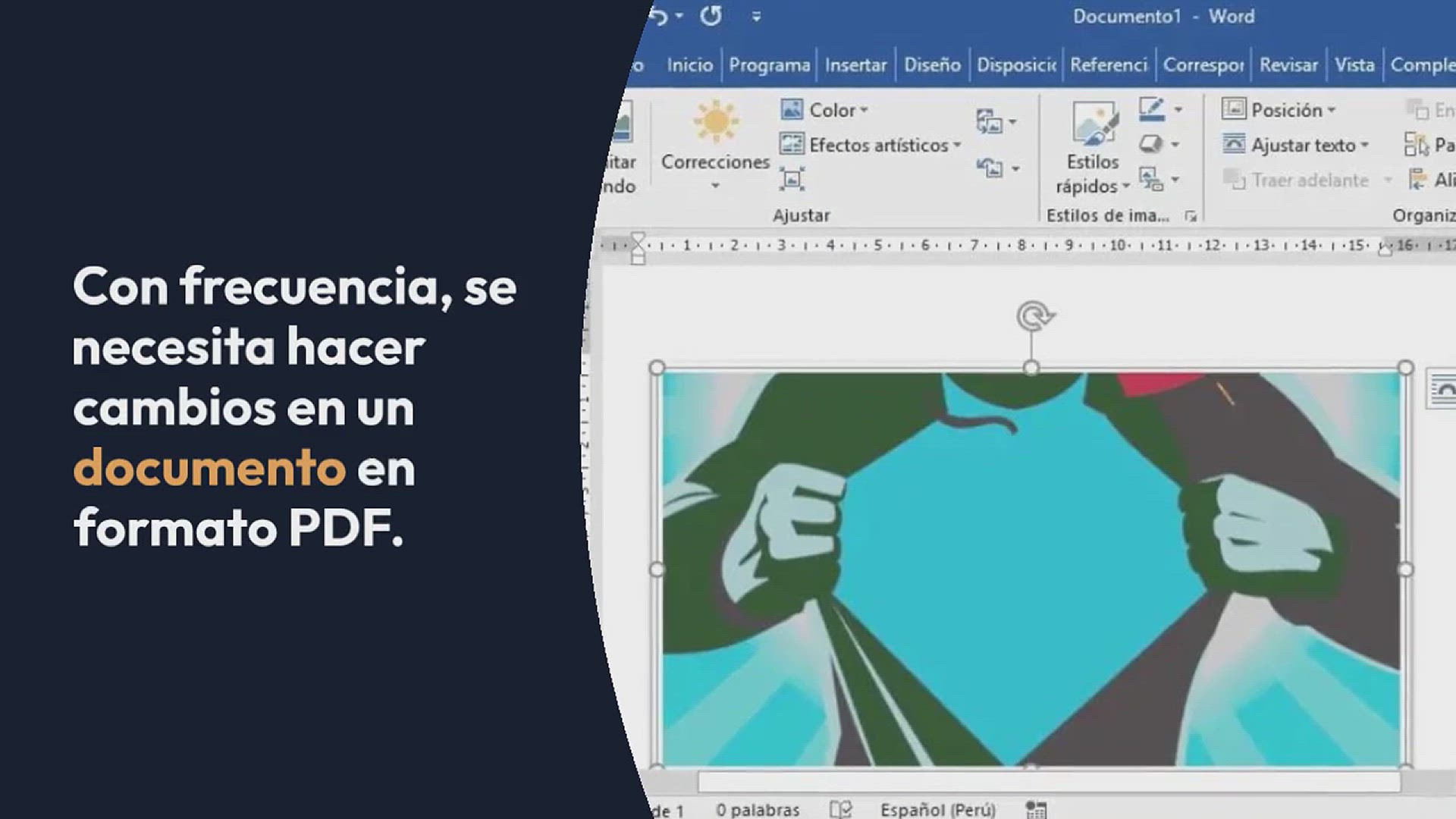Click the redo arrow in the quick access toolbar
This screenshot has height=819, width=1456.
(711, 16)
